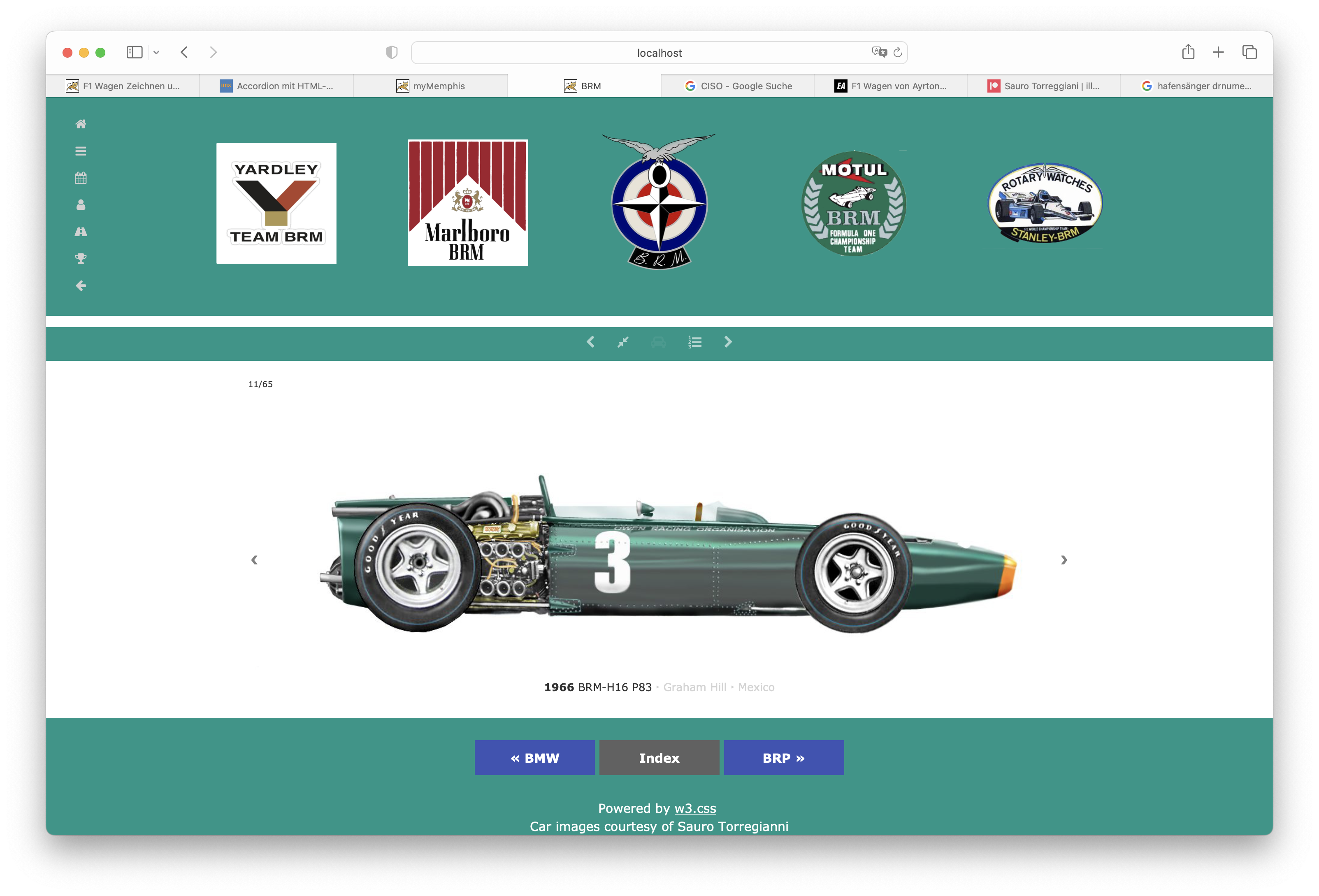
Task: Switch to CISO - Google Suche tab
Action: click(x=737, y=86)
